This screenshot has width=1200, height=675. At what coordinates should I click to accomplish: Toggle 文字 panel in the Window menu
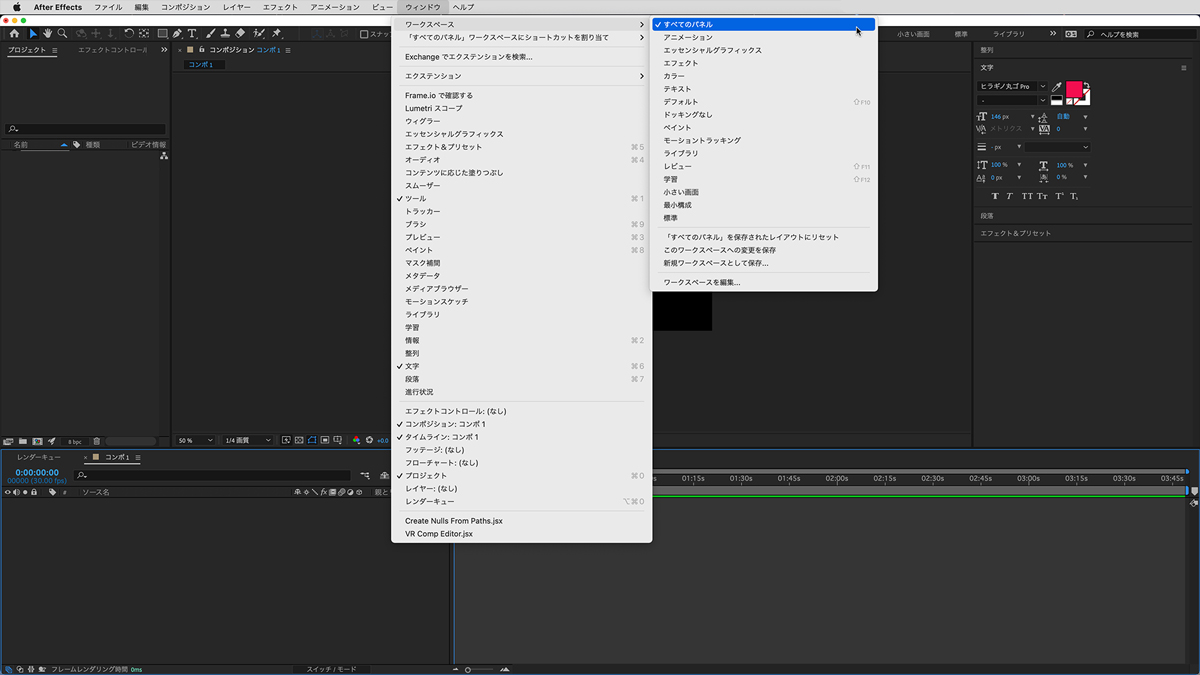coord(412,366)
